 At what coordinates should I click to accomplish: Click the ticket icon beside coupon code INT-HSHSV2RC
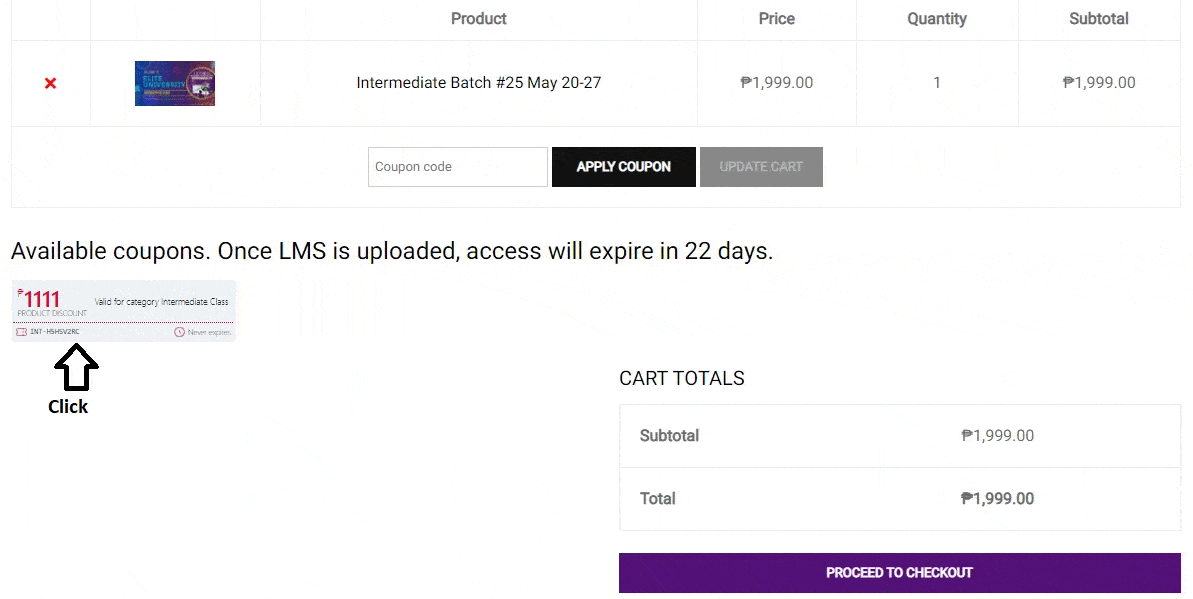coord(21,332)
